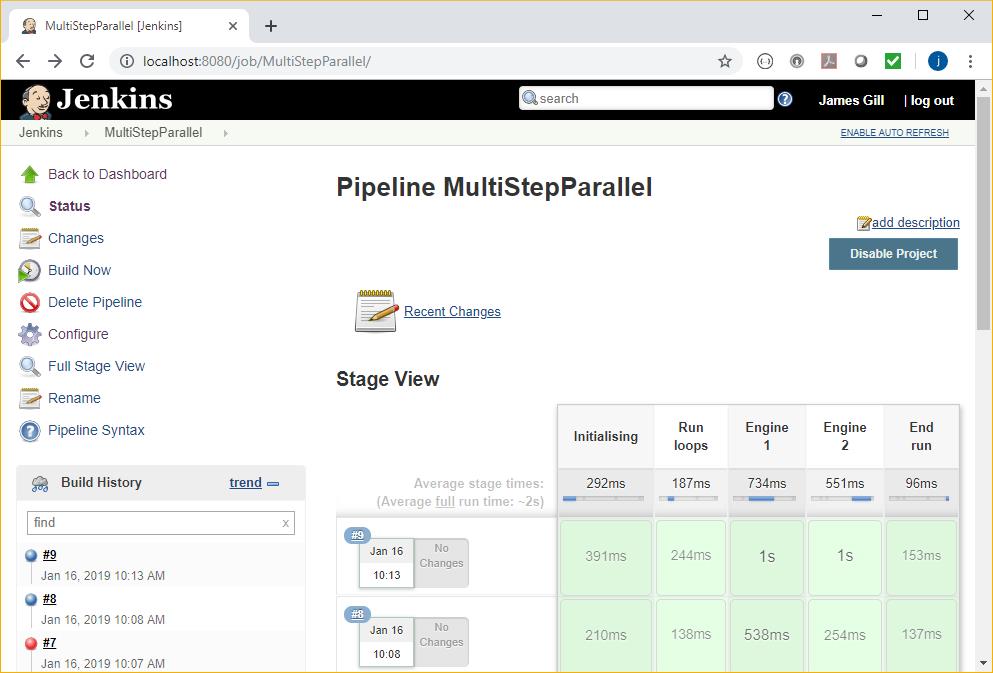The image size is (993, 673).
Task: Click the Build Now clock icon
Action: tap(29, 270)
